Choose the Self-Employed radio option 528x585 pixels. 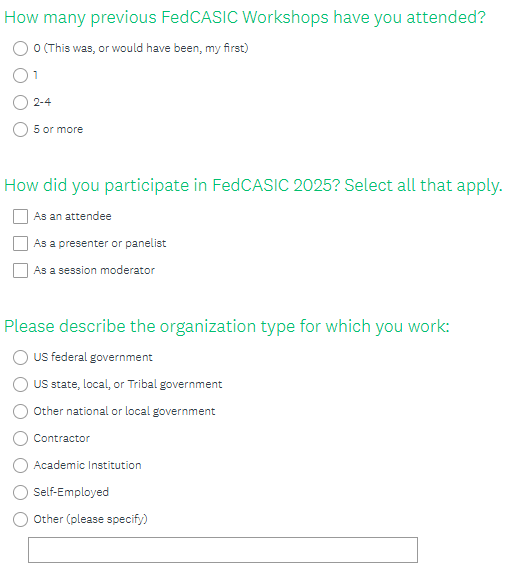[x=21, y=492]
